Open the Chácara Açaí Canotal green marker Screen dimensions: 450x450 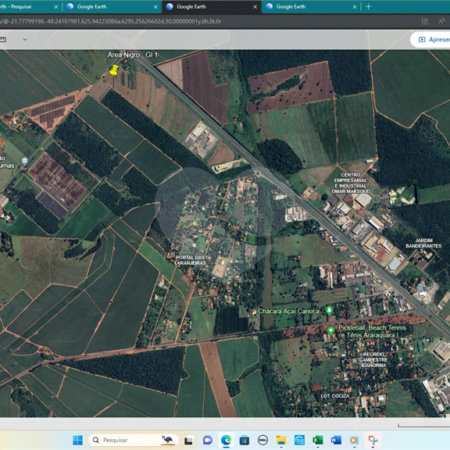pyautogui.click(x=329, y=310)
